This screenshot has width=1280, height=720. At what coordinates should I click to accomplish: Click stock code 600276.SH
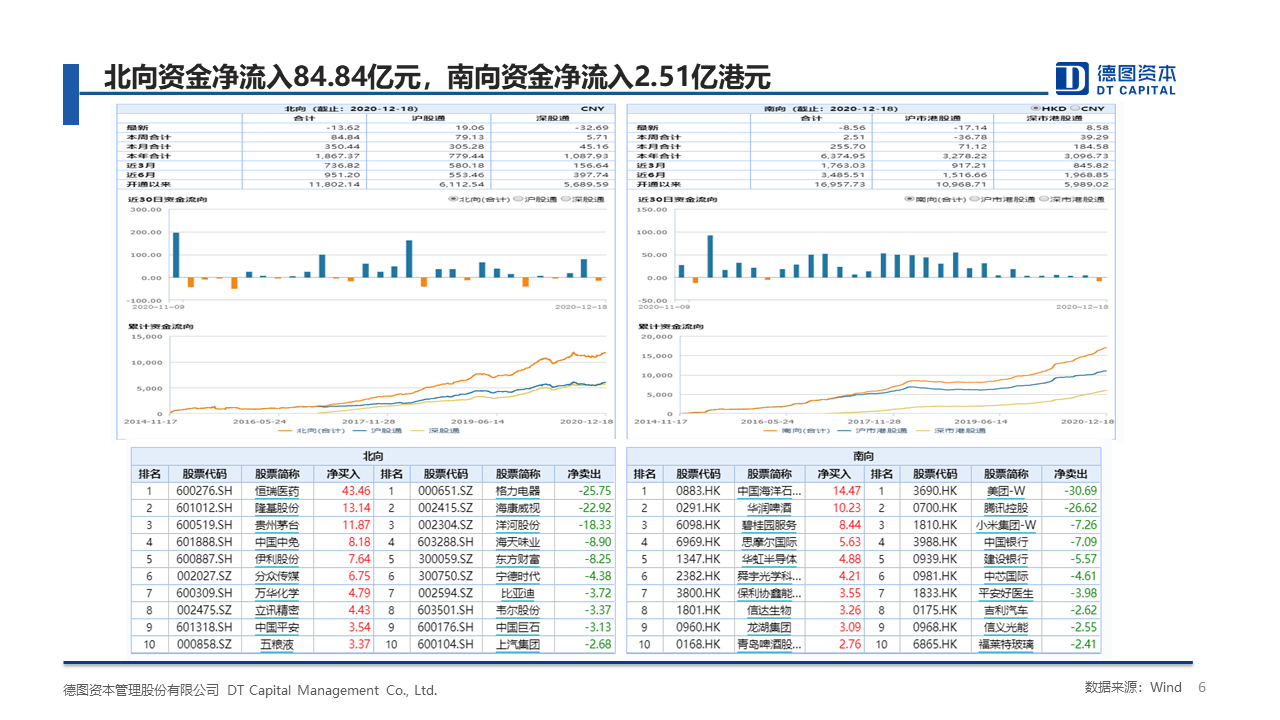click(x=204, y=491)
